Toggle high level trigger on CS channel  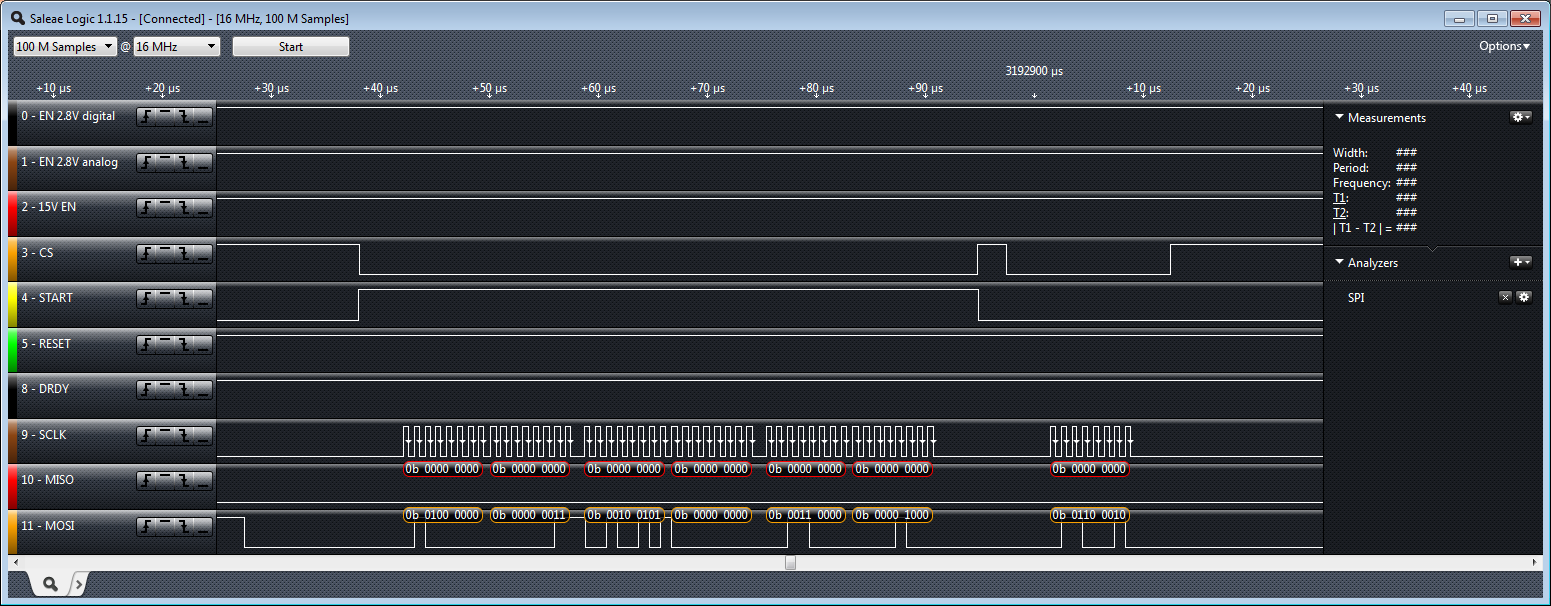click(165, 253)
